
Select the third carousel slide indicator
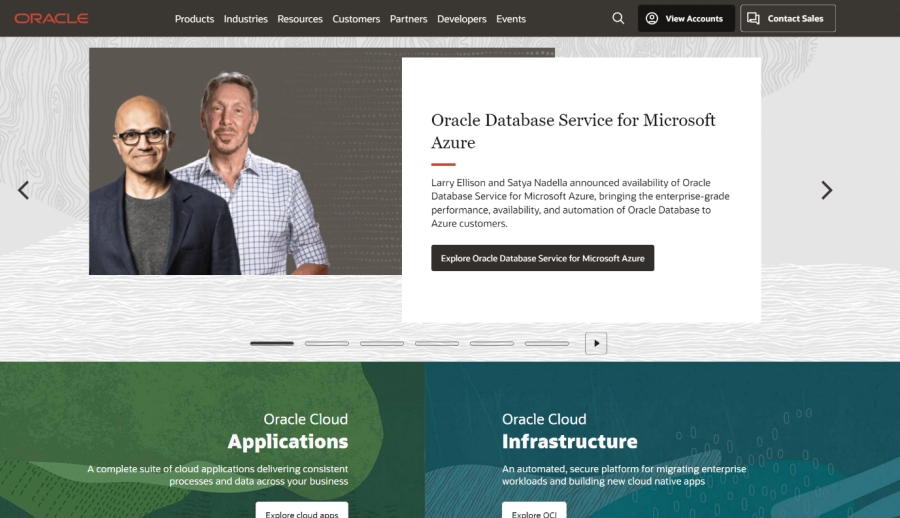pos(382,343)
